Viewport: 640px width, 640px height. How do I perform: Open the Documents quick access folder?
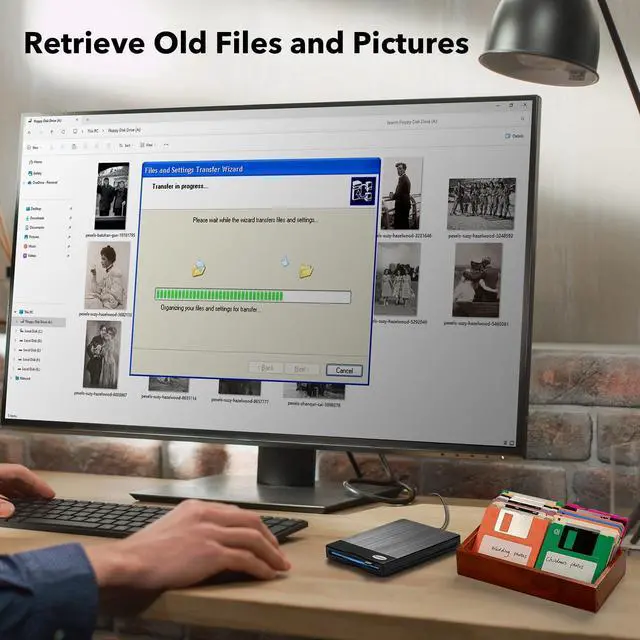pyautogui.click(x=37, y=227)
